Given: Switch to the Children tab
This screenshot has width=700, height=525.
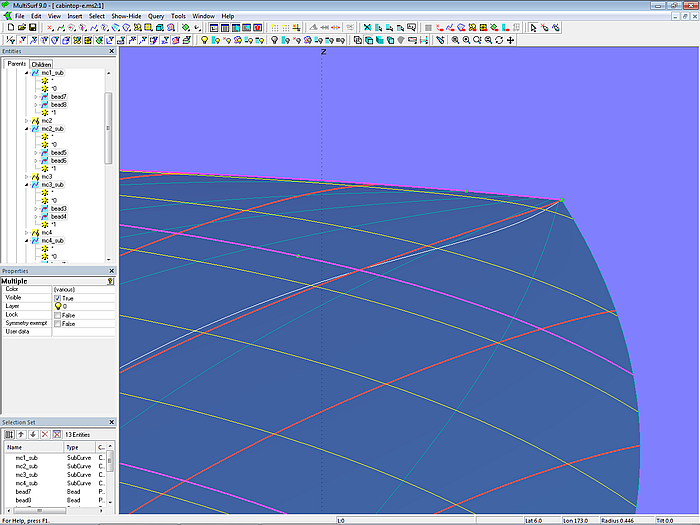Looking at the screenshot, I should [41, 64].
